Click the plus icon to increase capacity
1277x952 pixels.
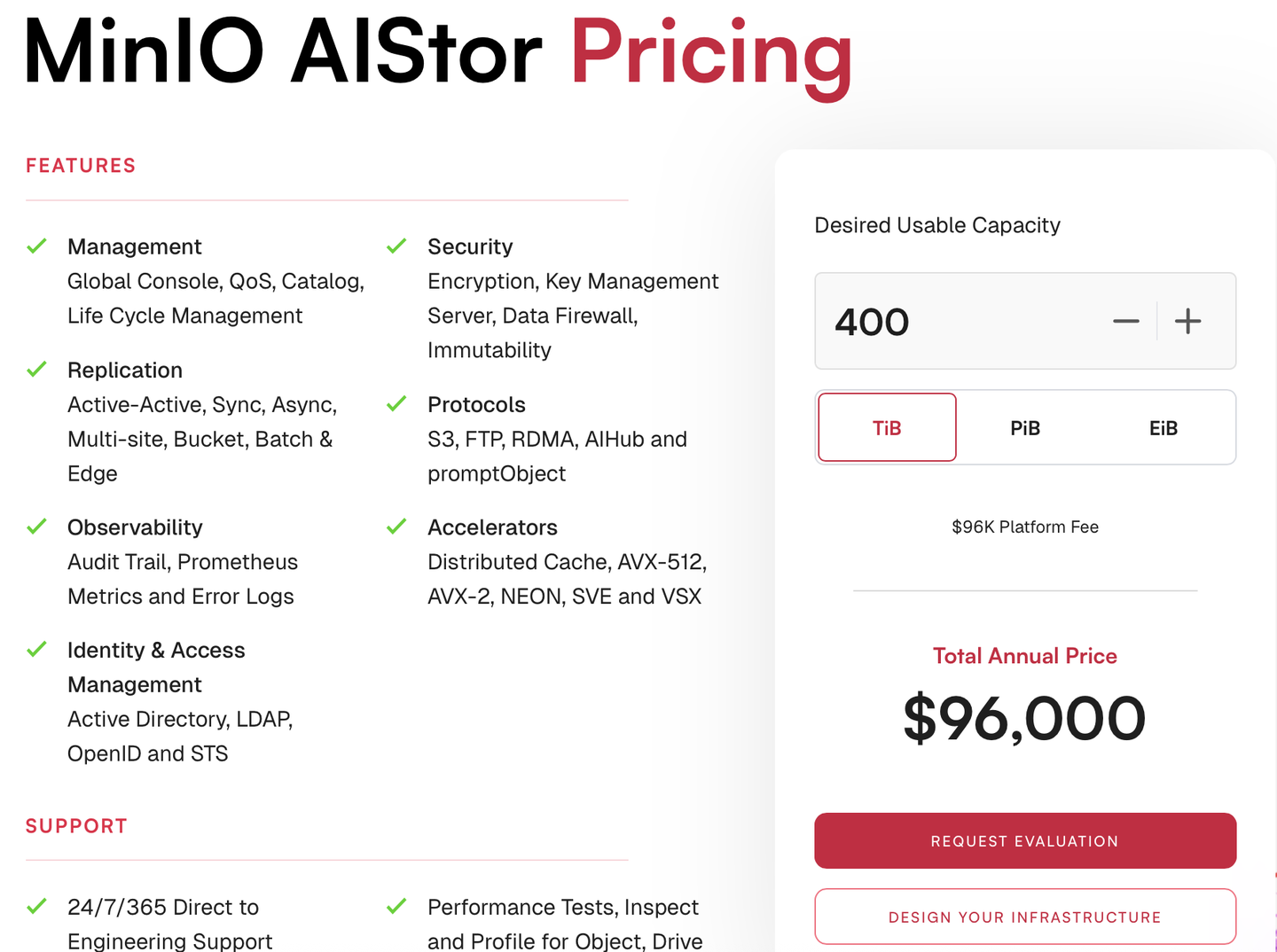pyautogui.click(x=1187, y=321)
